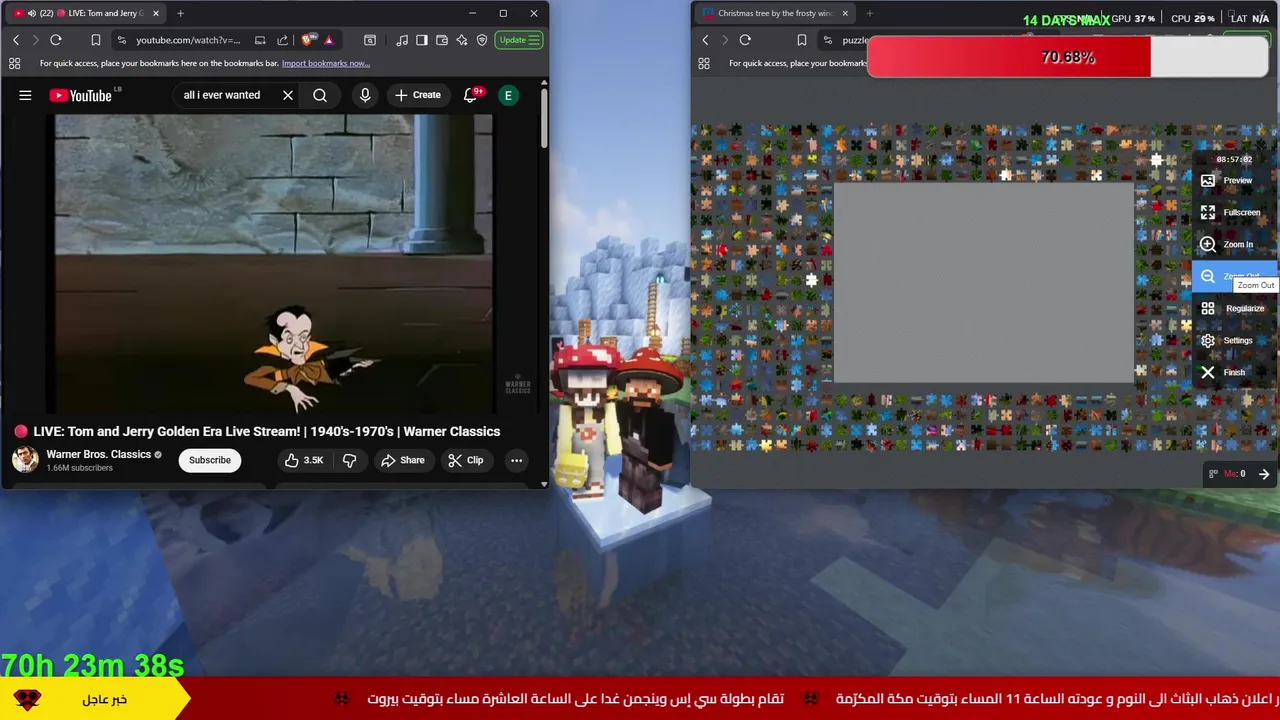Viewport: 1280px width, 720px height.
Task: Mute the tab via its speaker icon
Action: click(x=31, y=13)
